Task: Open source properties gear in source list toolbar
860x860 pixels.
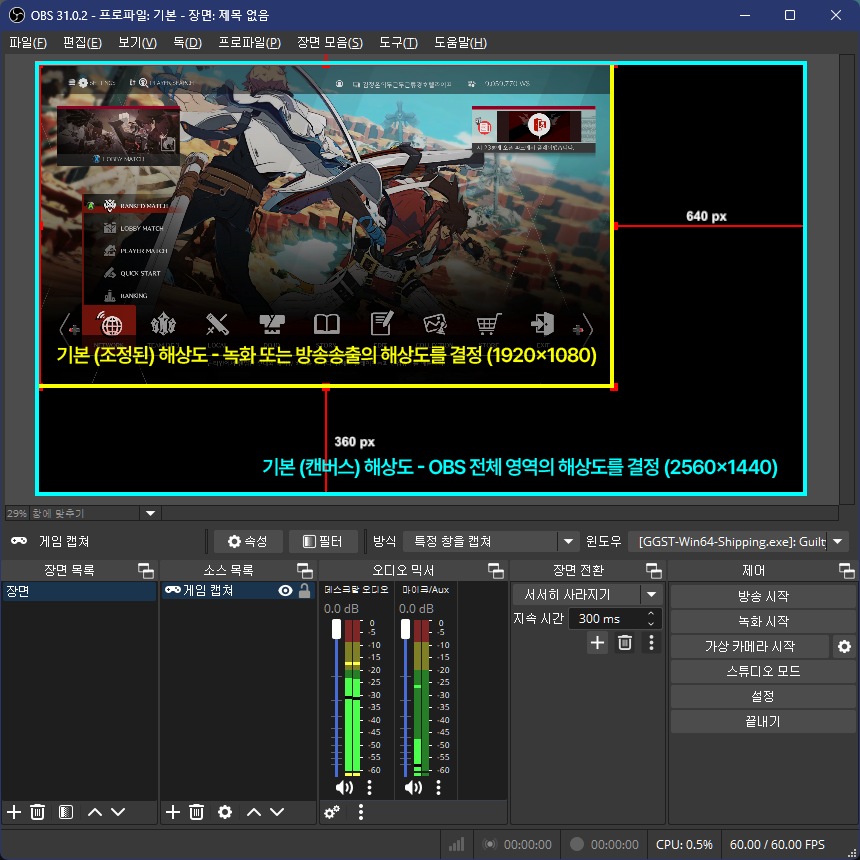Action: click(x=225, y=812)
